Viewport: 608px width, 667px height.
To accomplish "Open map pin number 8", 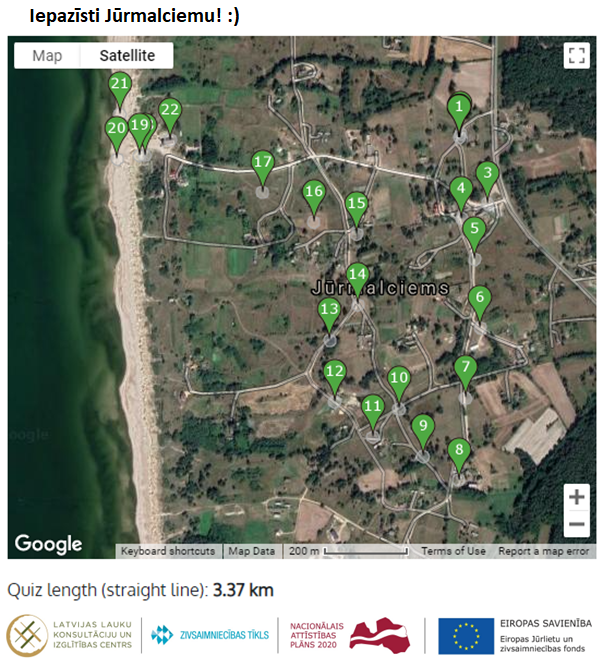I will [459, 453].
